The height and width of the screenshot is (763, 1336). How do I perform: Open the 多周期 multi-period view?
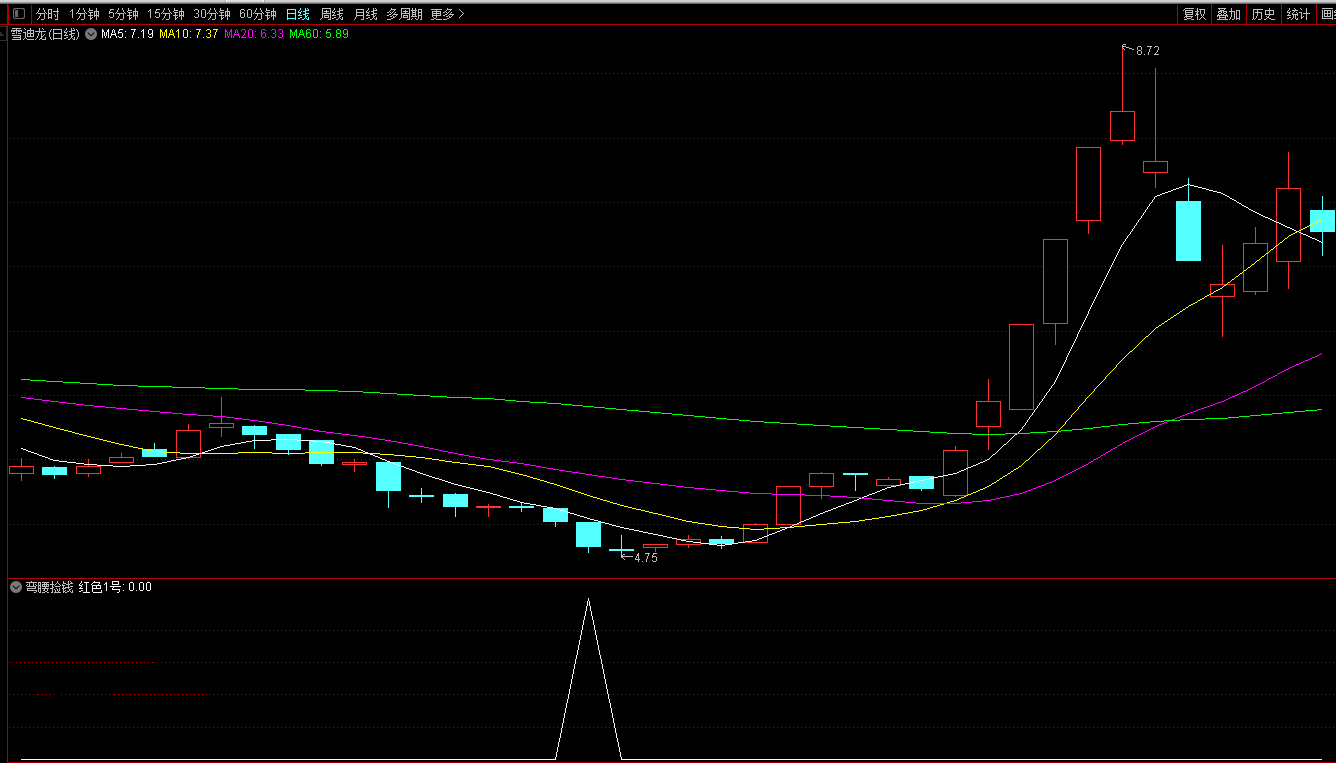click(404, 14)
